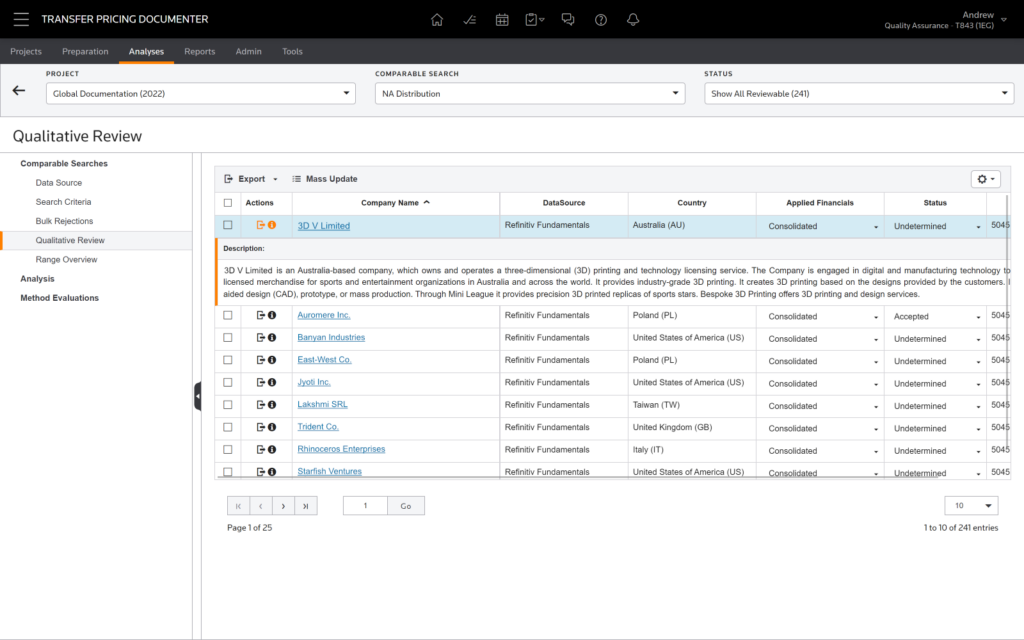
Task: Select Range Overview in the sidebar
Action: (x=66, y=259)
